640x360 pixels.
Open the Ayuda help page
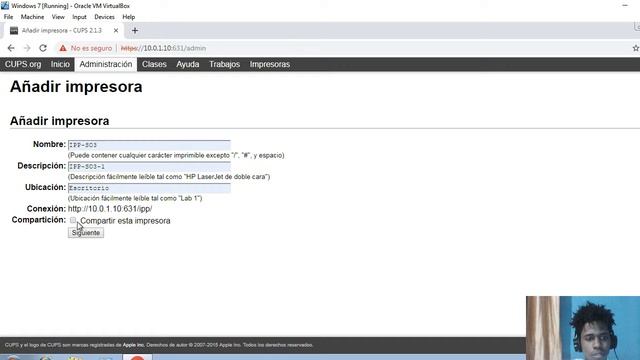[188, 64]
